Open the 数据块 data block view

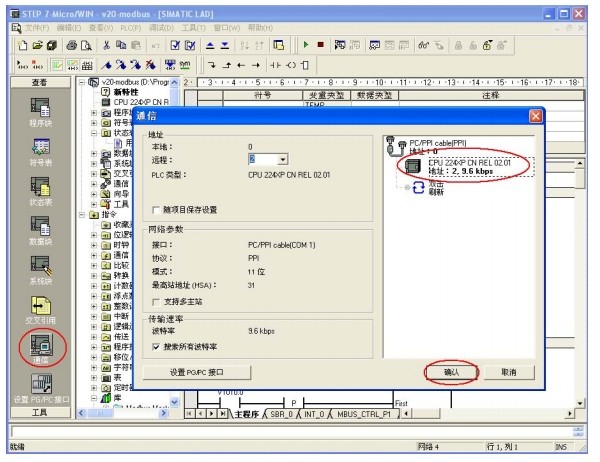pos(40,230)
